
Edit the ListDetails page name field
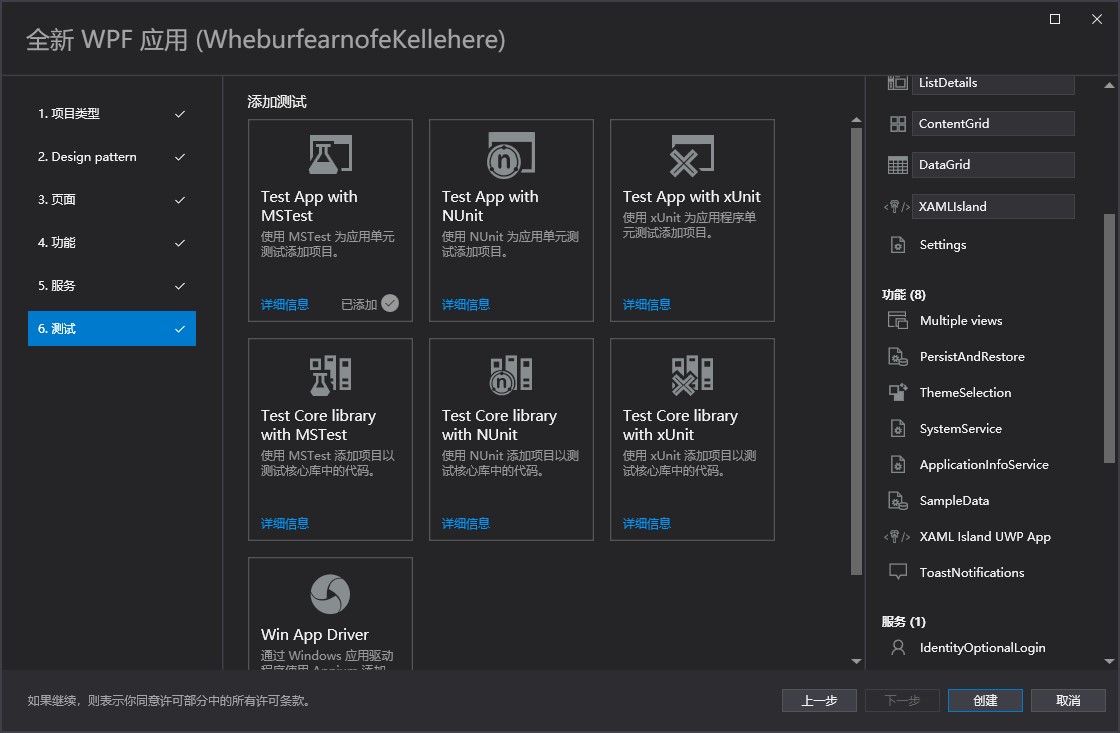(993, 84)
